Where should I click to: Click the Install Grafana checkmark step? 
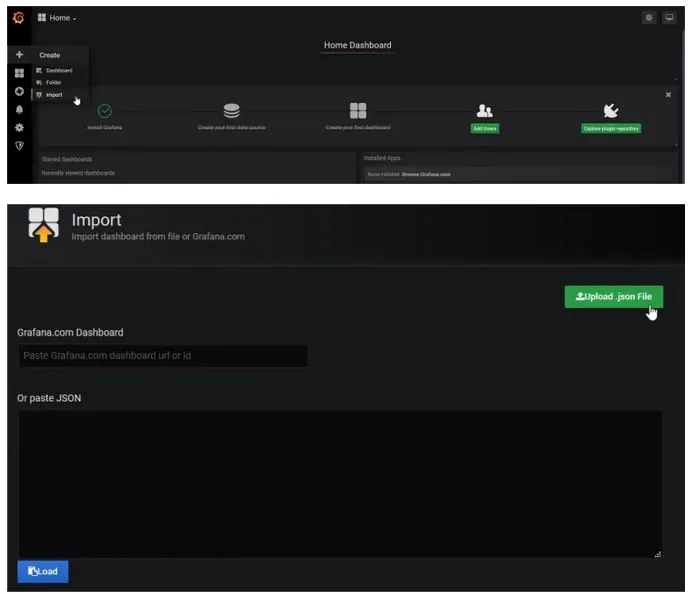click(x=105, y=111)
